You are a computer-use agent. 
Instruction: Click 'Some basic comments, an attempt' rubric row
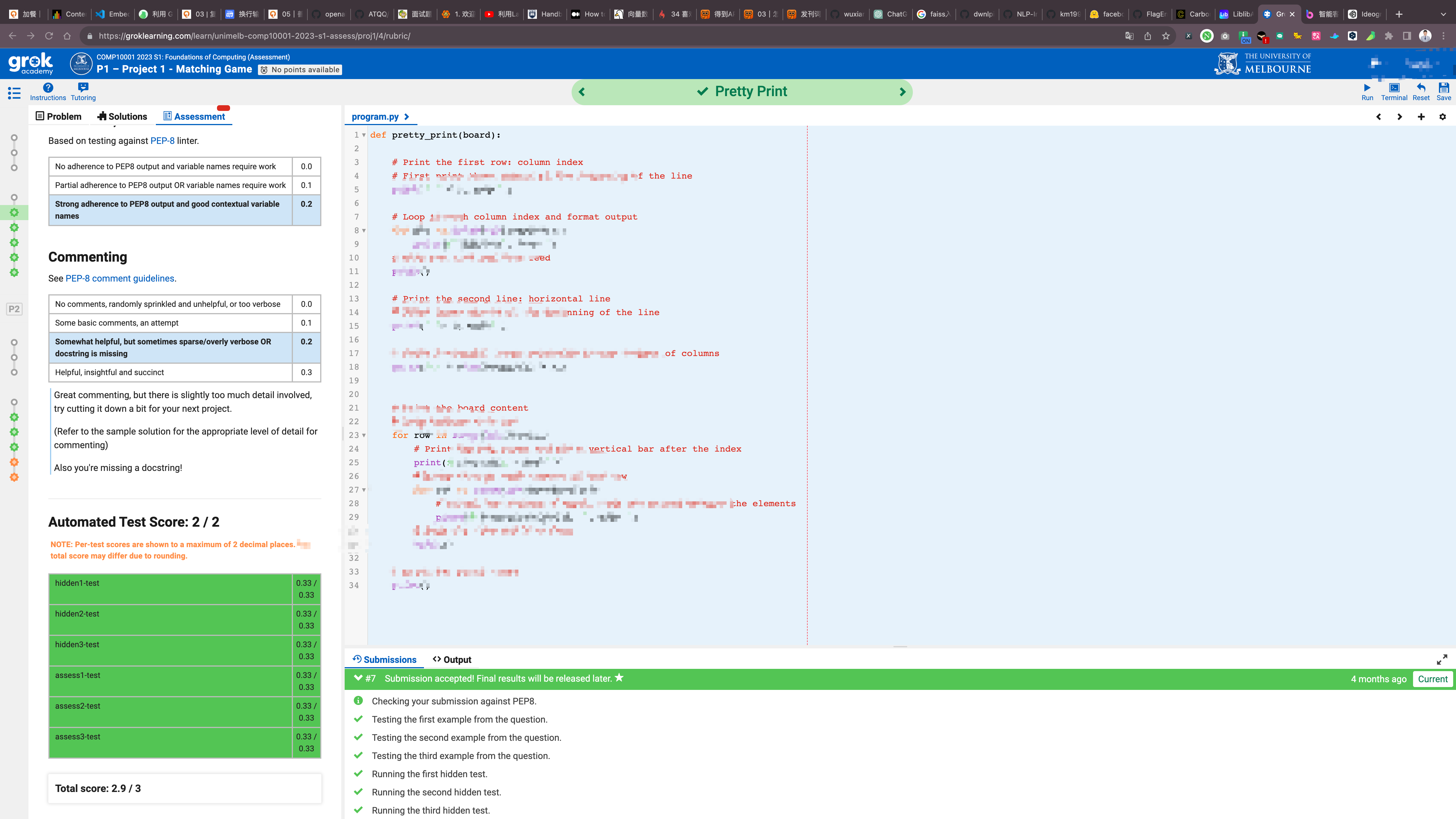[185, 323]
